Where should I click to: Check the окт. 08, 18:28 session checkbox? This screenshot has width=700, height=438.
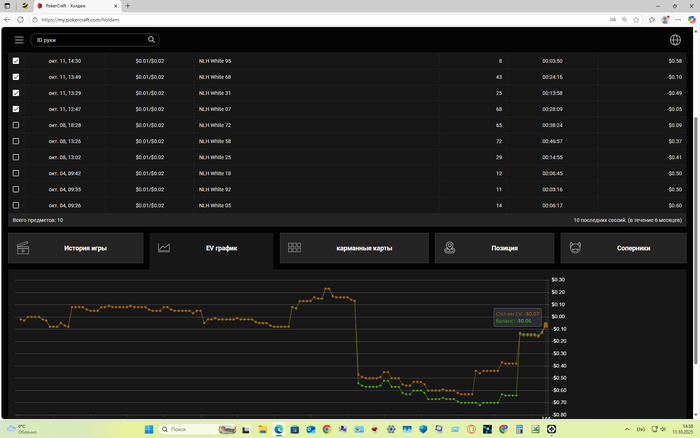[x=16, y=125]
